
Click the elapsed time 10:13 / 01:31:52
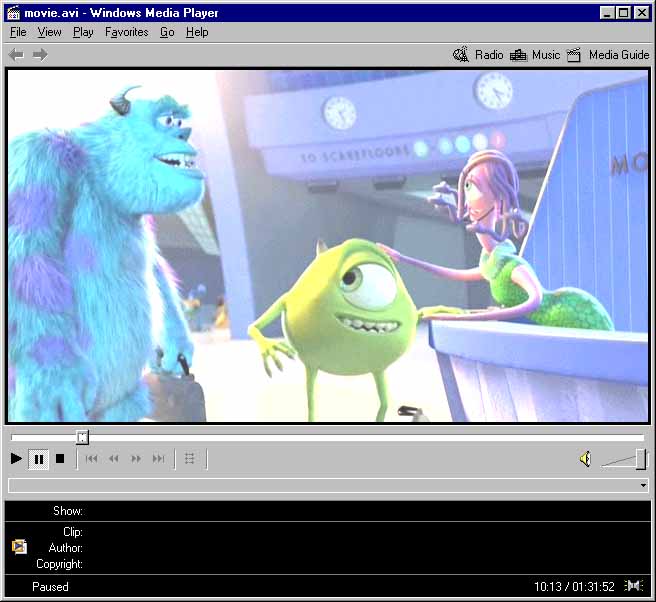[574, 587]
